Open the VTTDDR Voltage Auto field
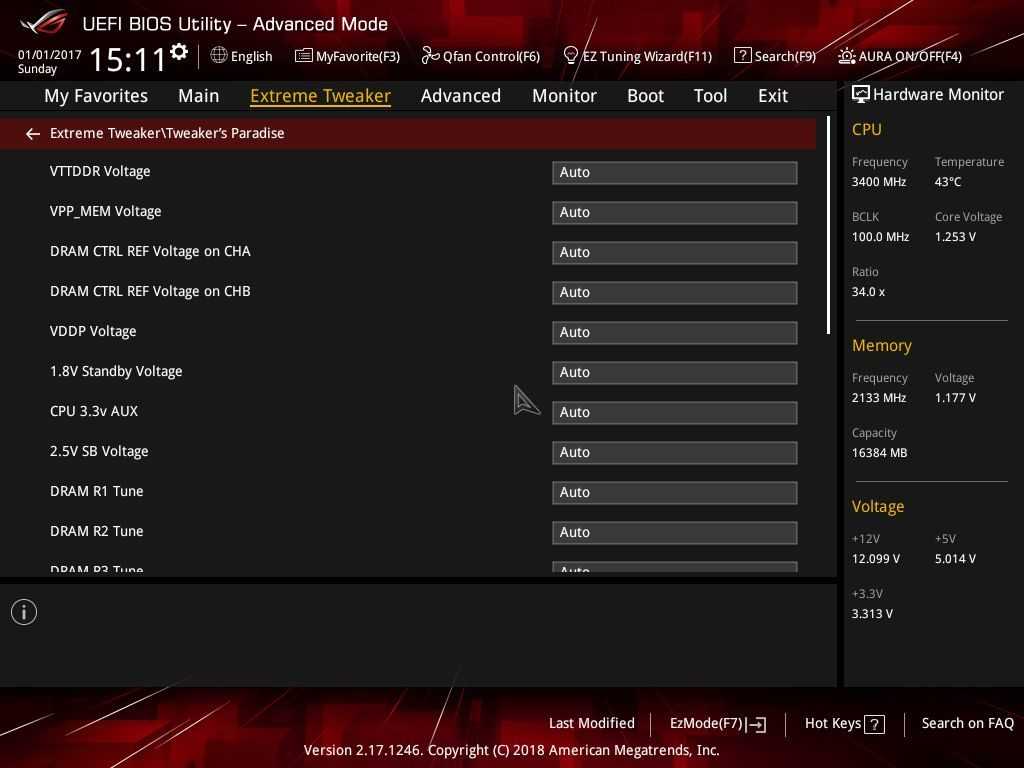This screenshot has width=1024, height=768. point(674,172)
